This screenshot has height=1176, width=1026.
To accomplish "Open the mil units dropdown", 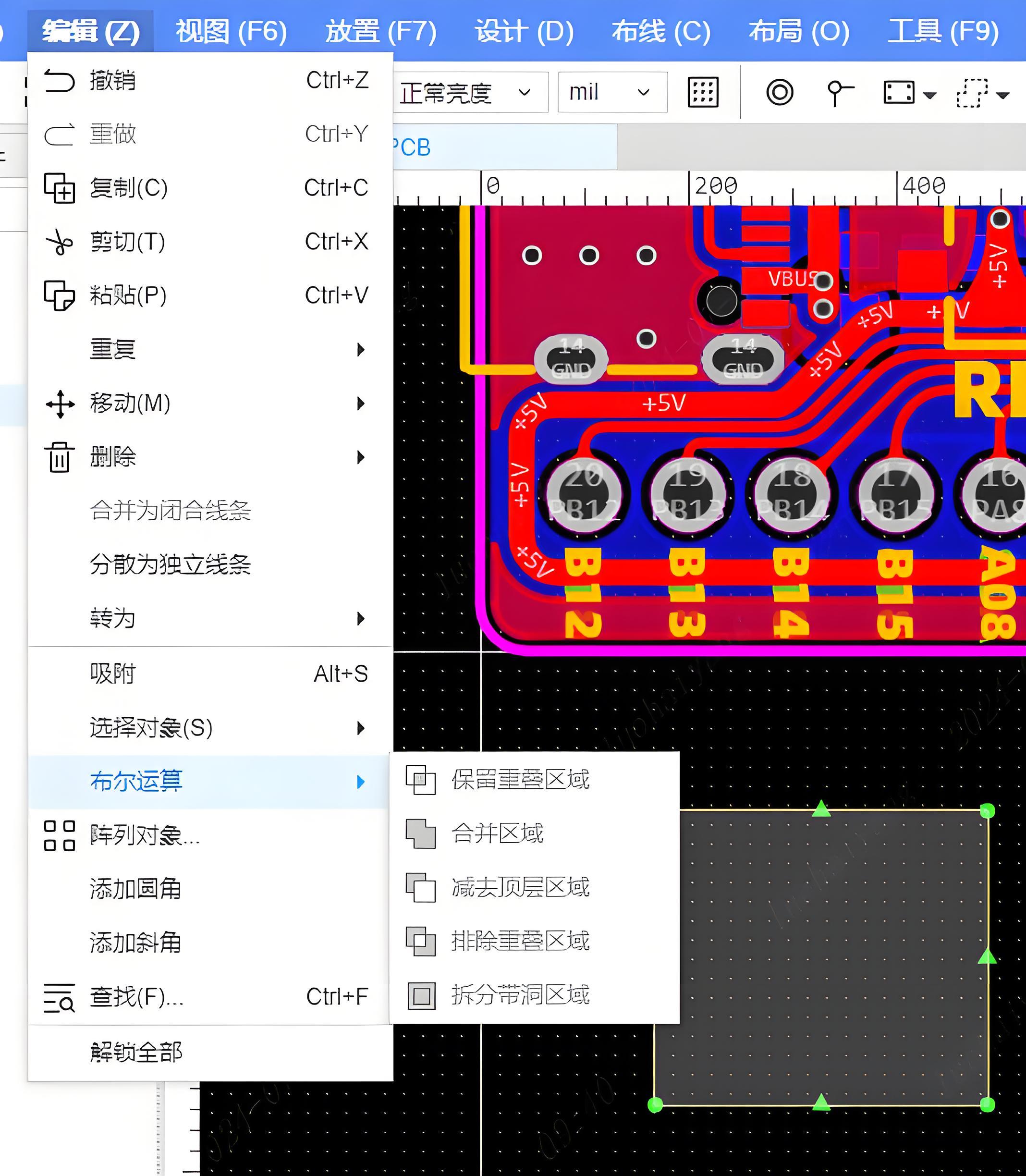I will coord(611,92).
